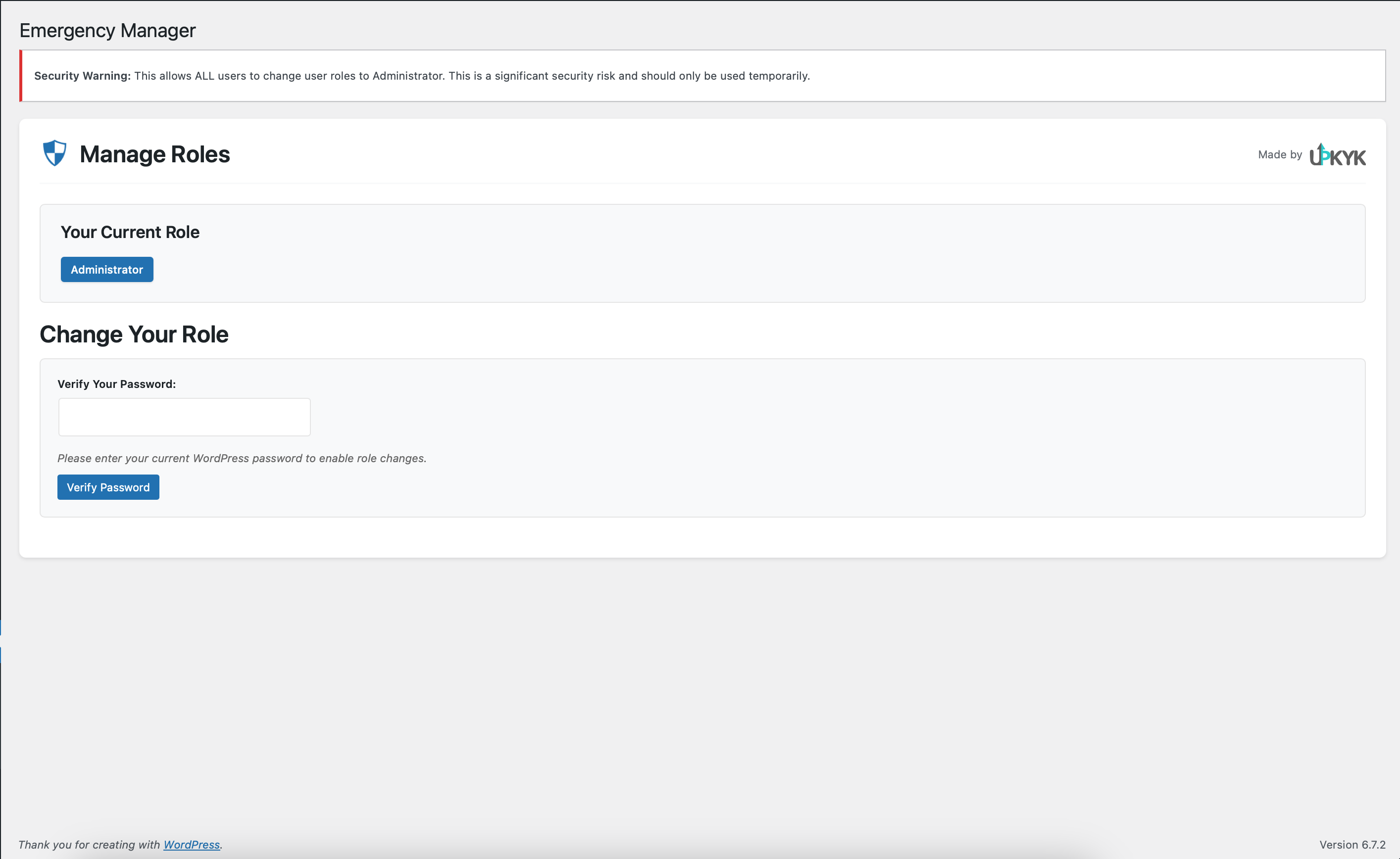1400x859 pixels.
Task: Click the Made by text
Action: point(1280,154)
